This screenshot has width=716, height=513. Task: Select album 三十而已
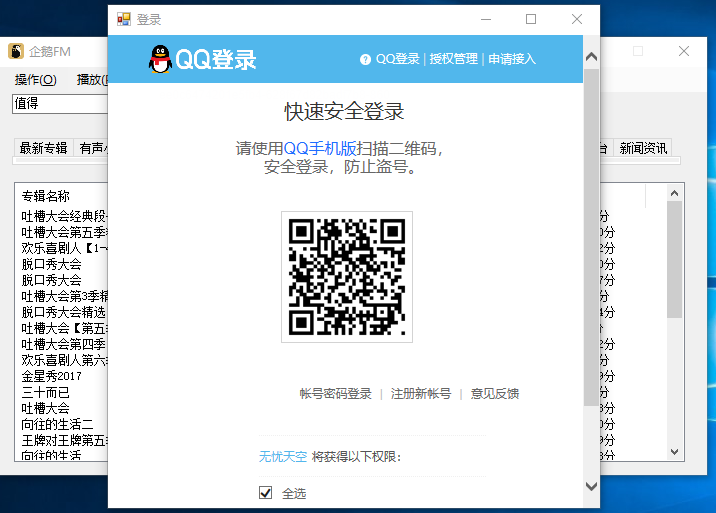coord(45,392)
